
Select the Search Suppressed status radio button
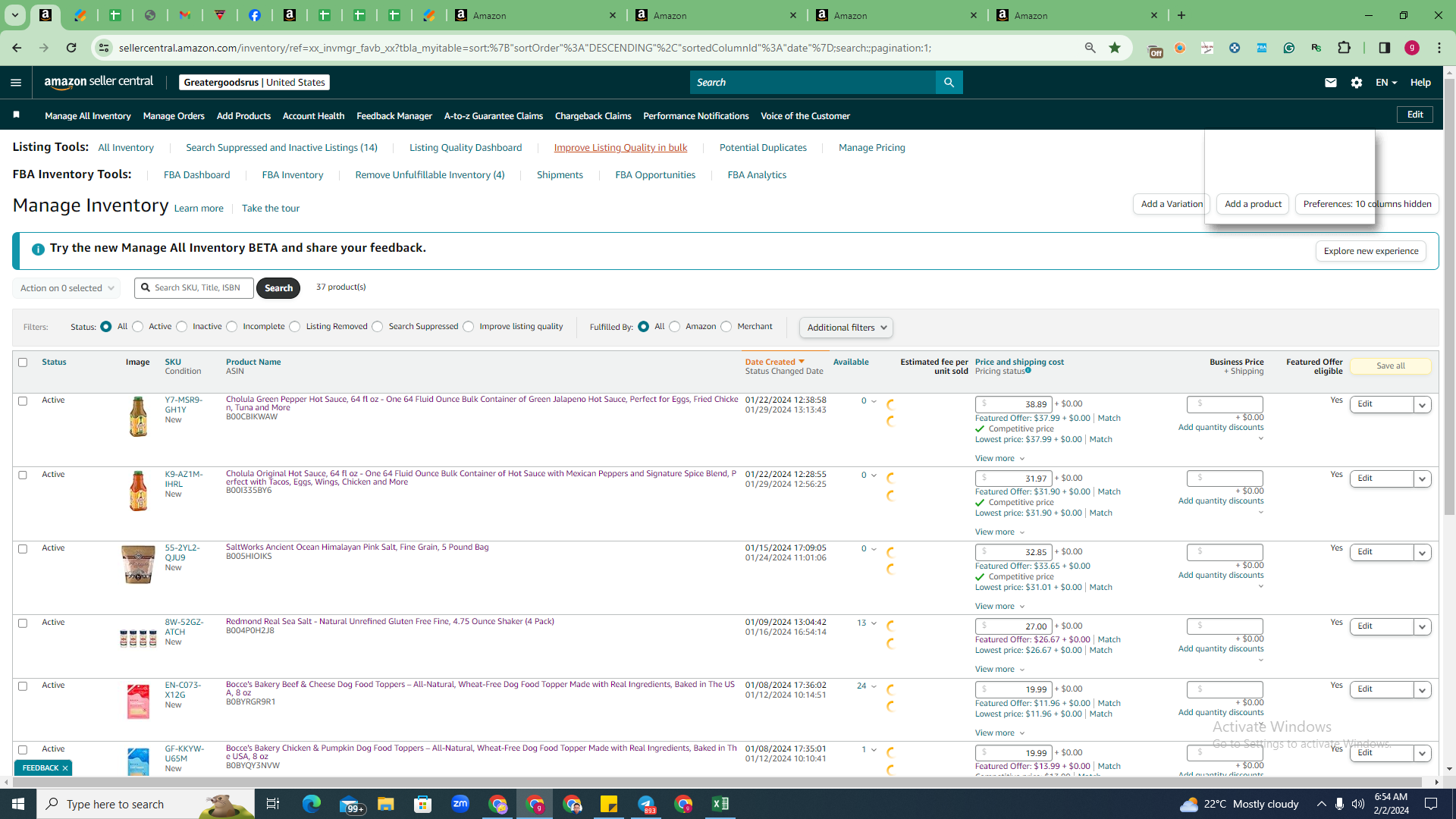coord(378,327)
